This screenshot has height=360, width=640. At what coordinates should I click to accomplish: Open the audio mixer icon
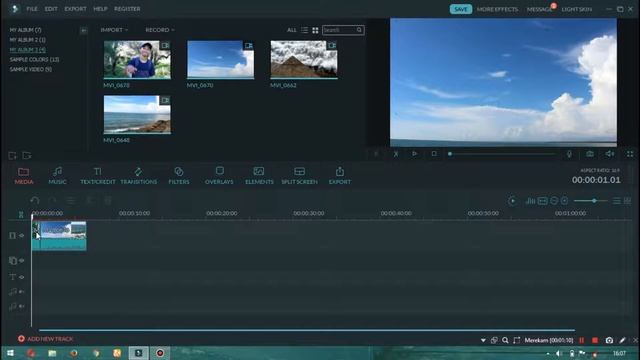tap(530, 201)
